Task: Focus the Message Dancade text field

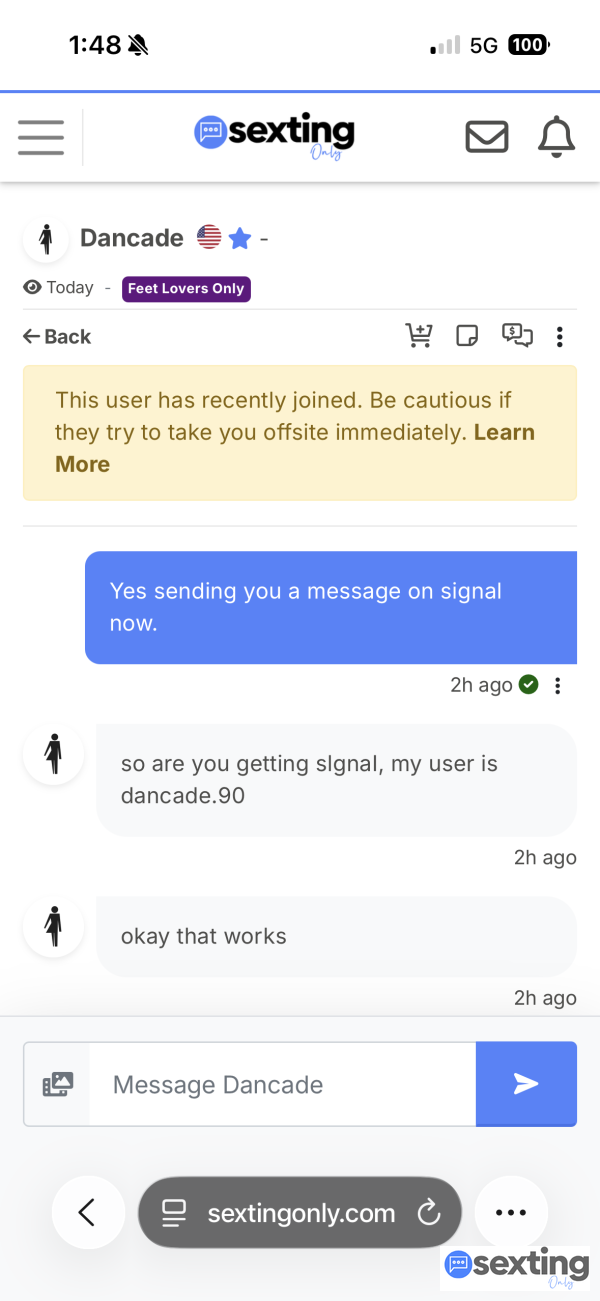Action: pos(282,1084)
